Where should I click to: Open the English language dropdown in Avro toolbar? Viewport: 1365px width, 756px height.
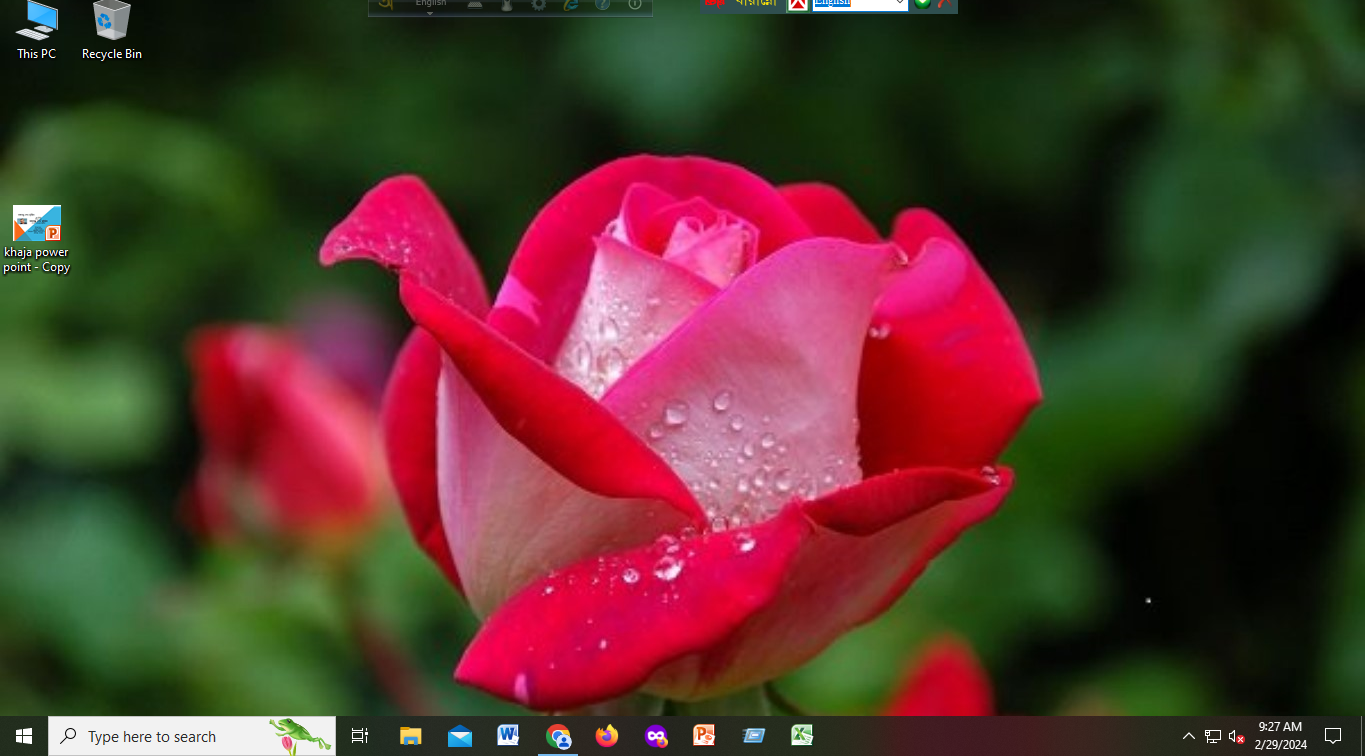[431, 6]
